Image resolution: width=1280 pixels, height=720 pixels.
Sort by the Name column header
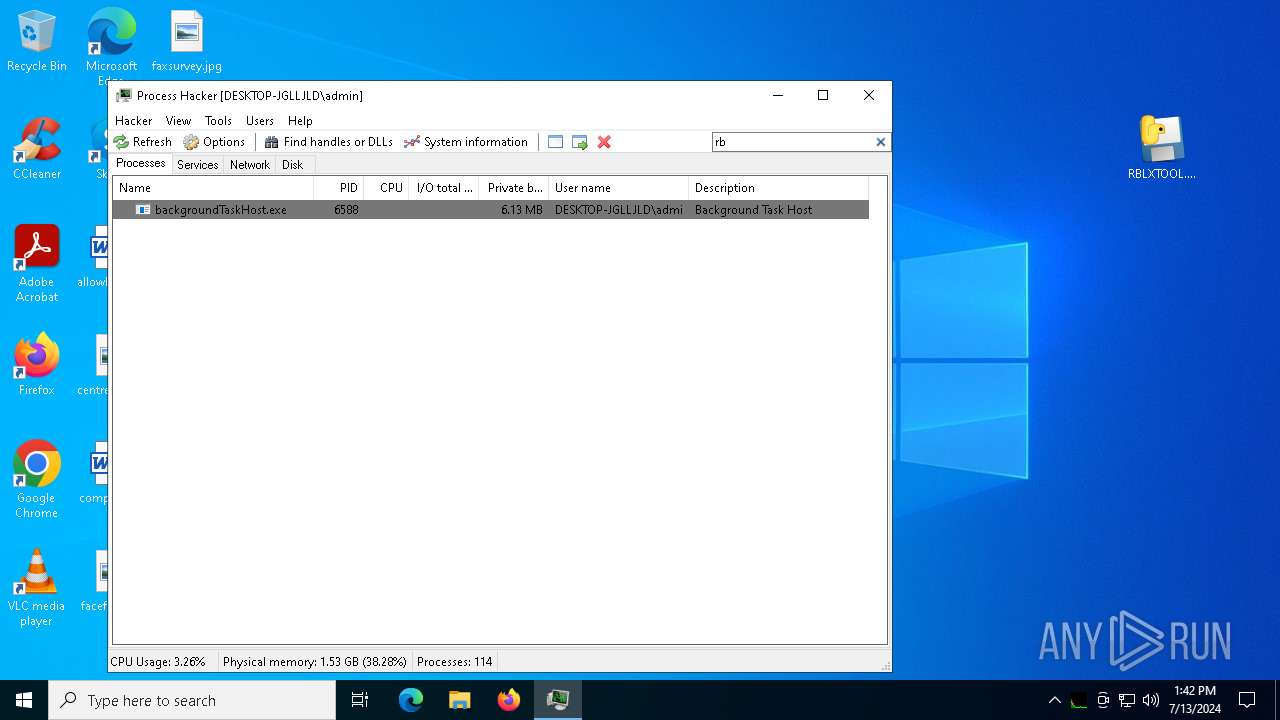213,188
